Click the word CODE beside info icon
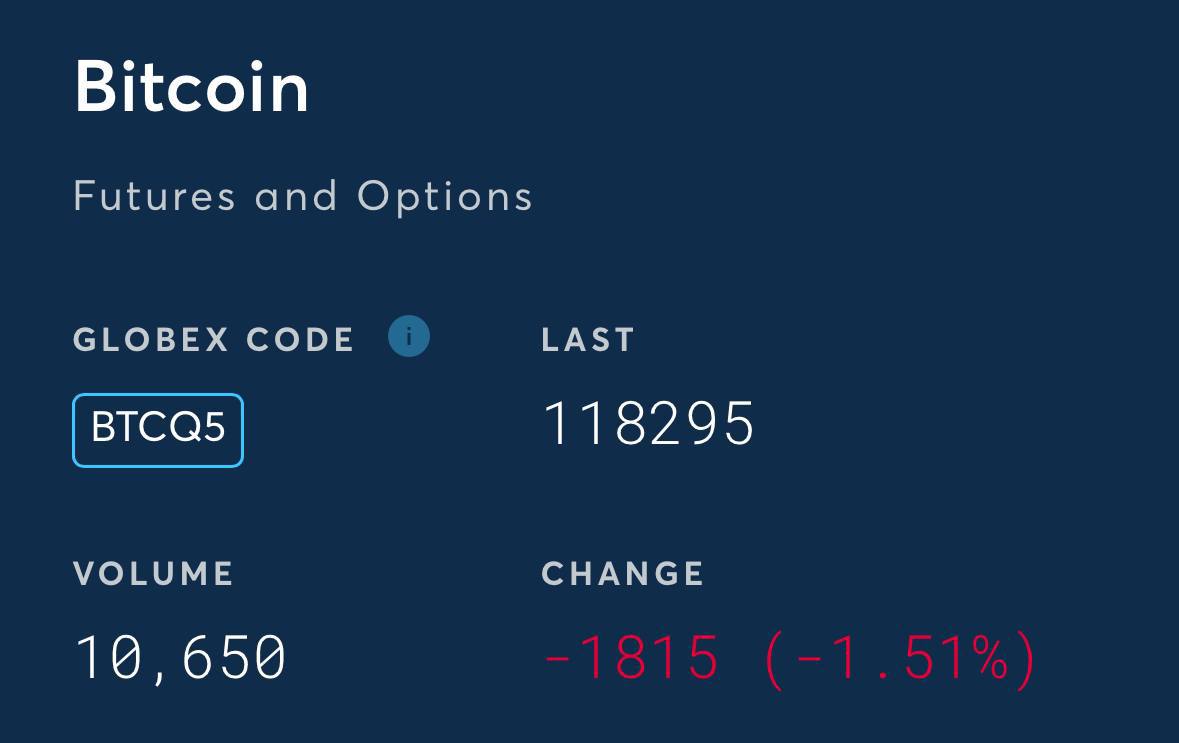Image resolution: width=1179 pixels, height=743 pixels. pyautogui.click(x=300, y=340)
